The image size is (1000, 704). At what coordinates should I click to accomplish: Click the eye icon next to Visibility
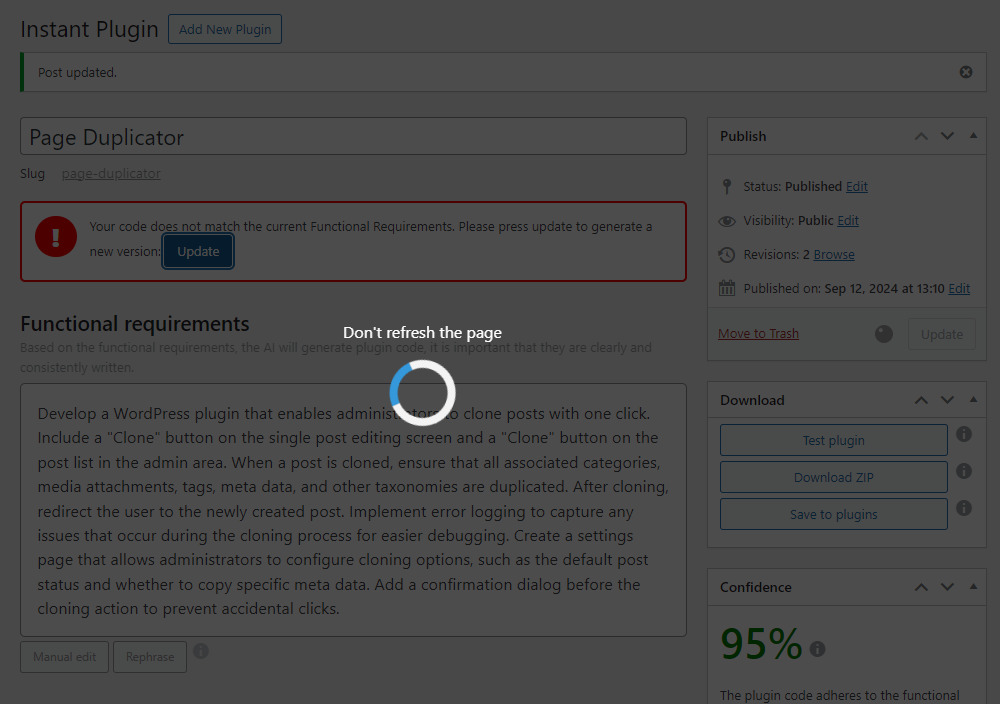tap(727, 220)
